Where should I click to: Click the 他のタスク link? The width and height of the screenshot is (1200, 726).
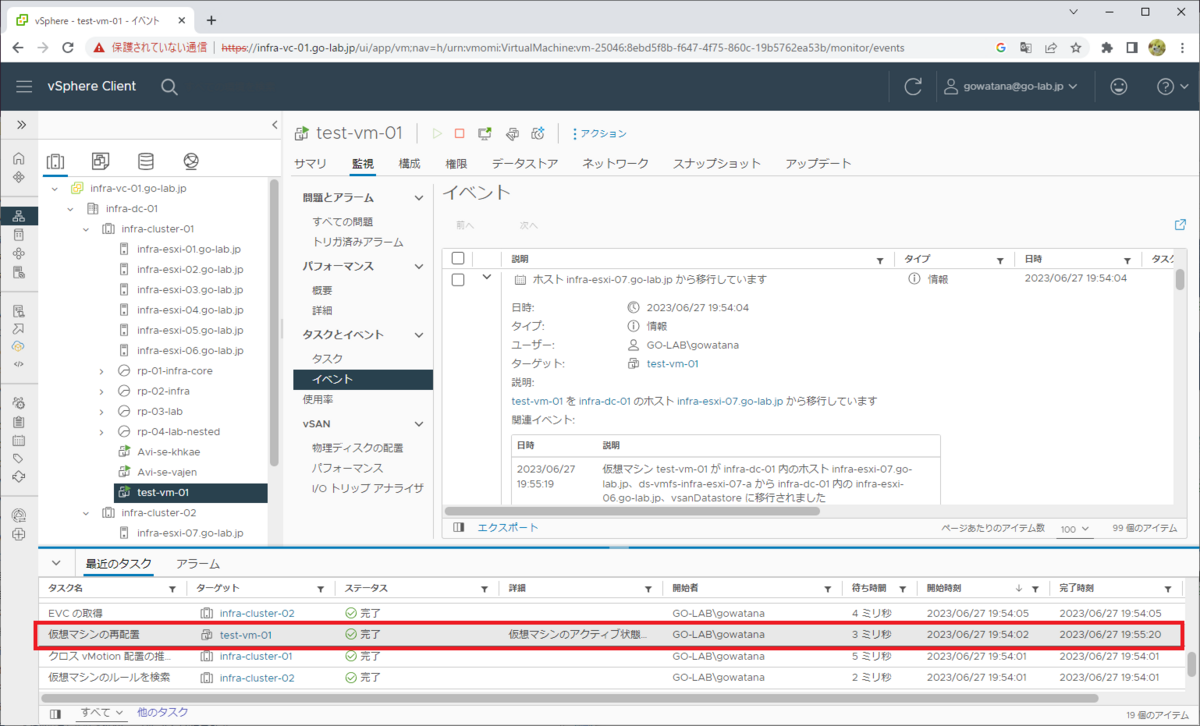tap(162, 712)
